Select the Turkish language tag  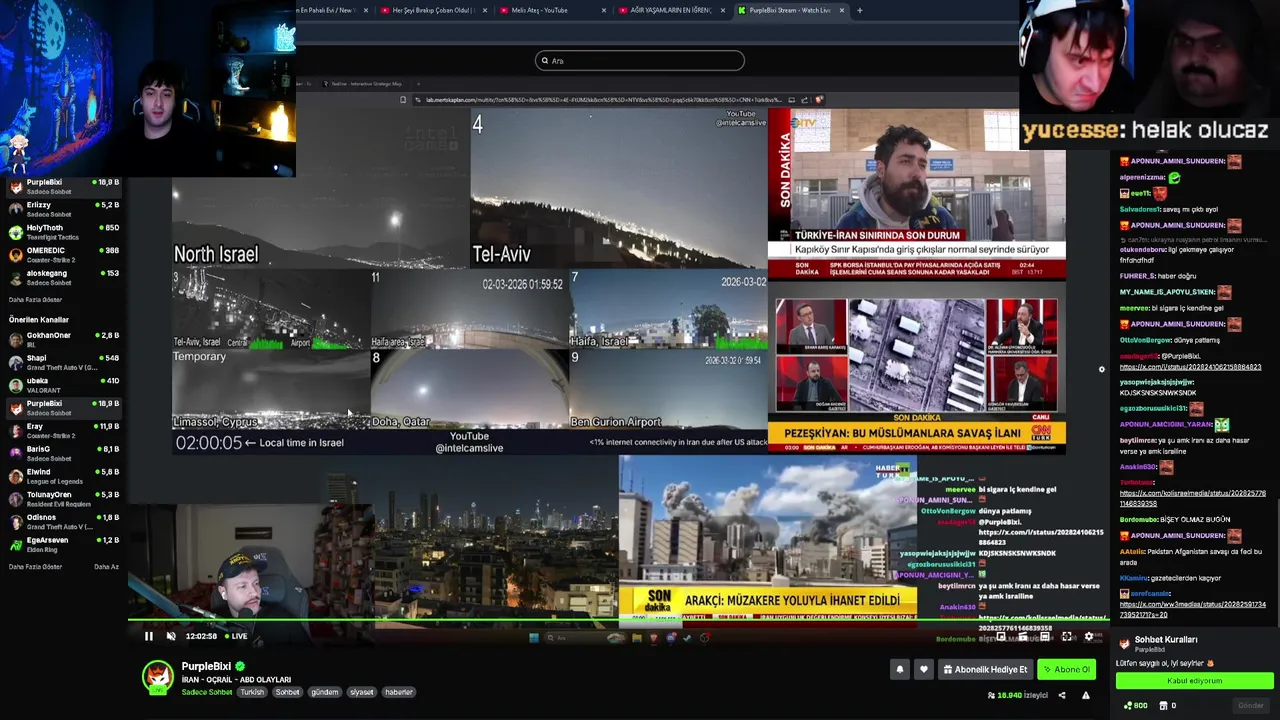coord(252,692)
